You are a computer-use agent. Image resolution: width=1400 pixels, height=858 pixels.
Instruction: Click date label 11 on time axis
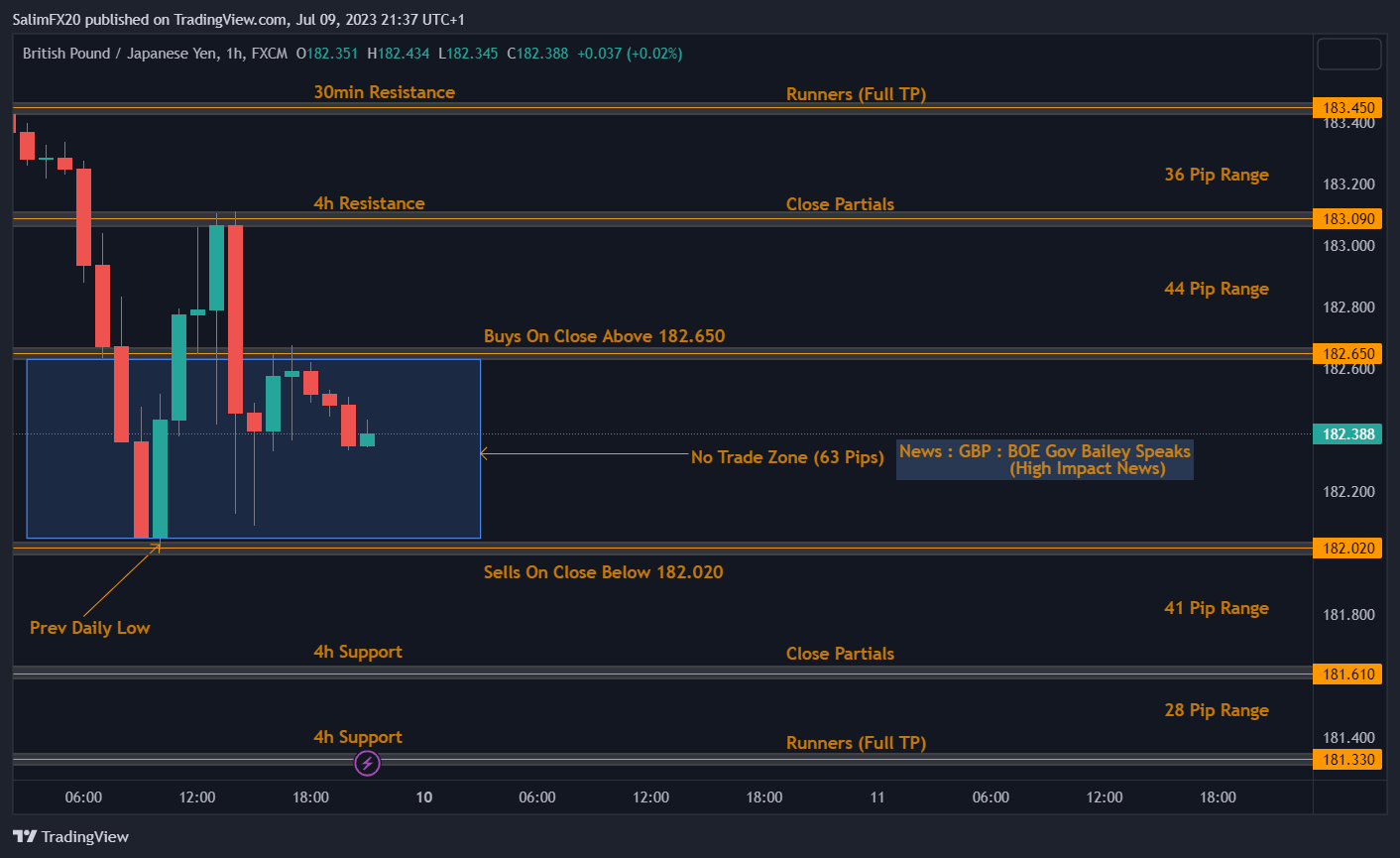pyautogui.click(x=876, y=797)
